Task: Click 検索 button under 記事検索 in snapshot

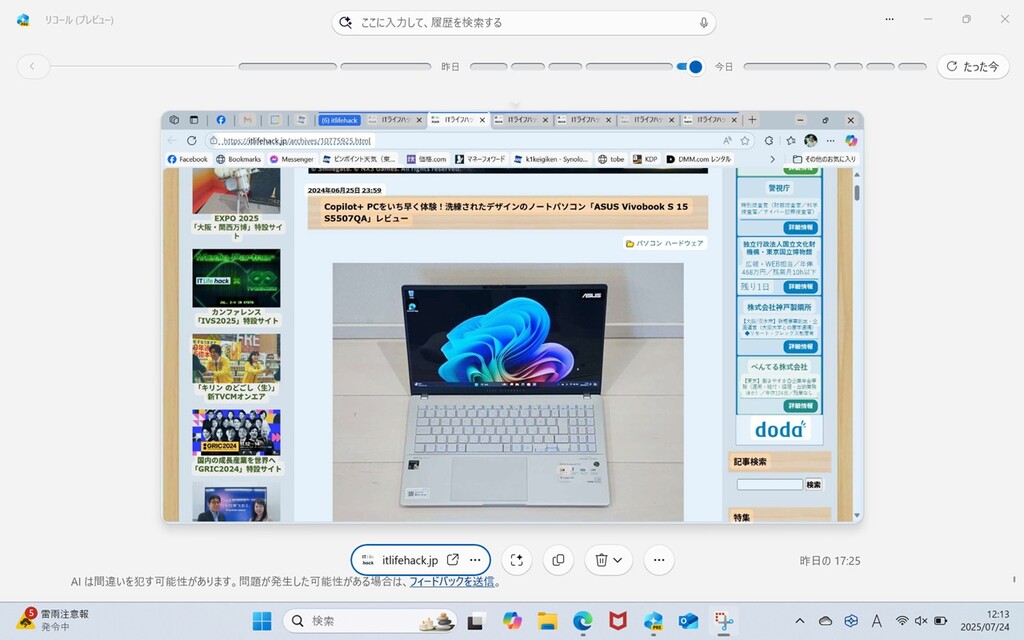Action: (813, 485)
